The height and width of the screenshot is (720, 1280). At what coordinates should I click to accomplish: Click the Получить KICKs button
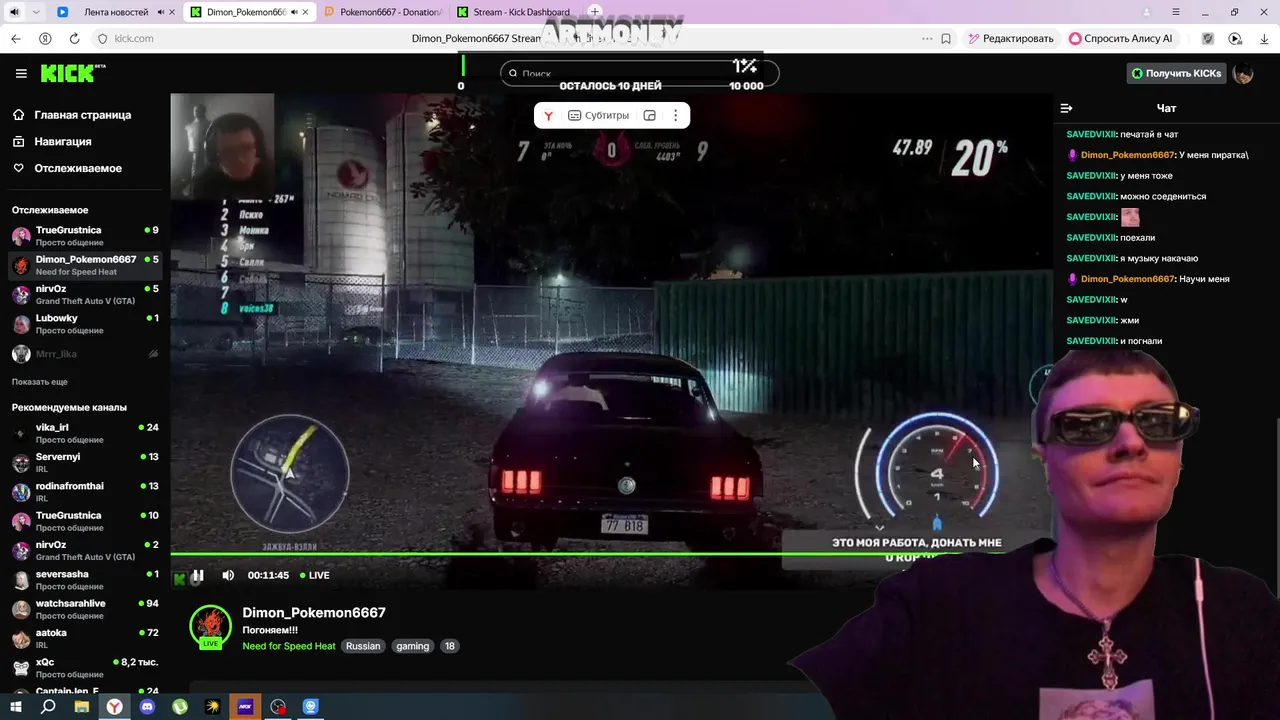pos(1176,73)
